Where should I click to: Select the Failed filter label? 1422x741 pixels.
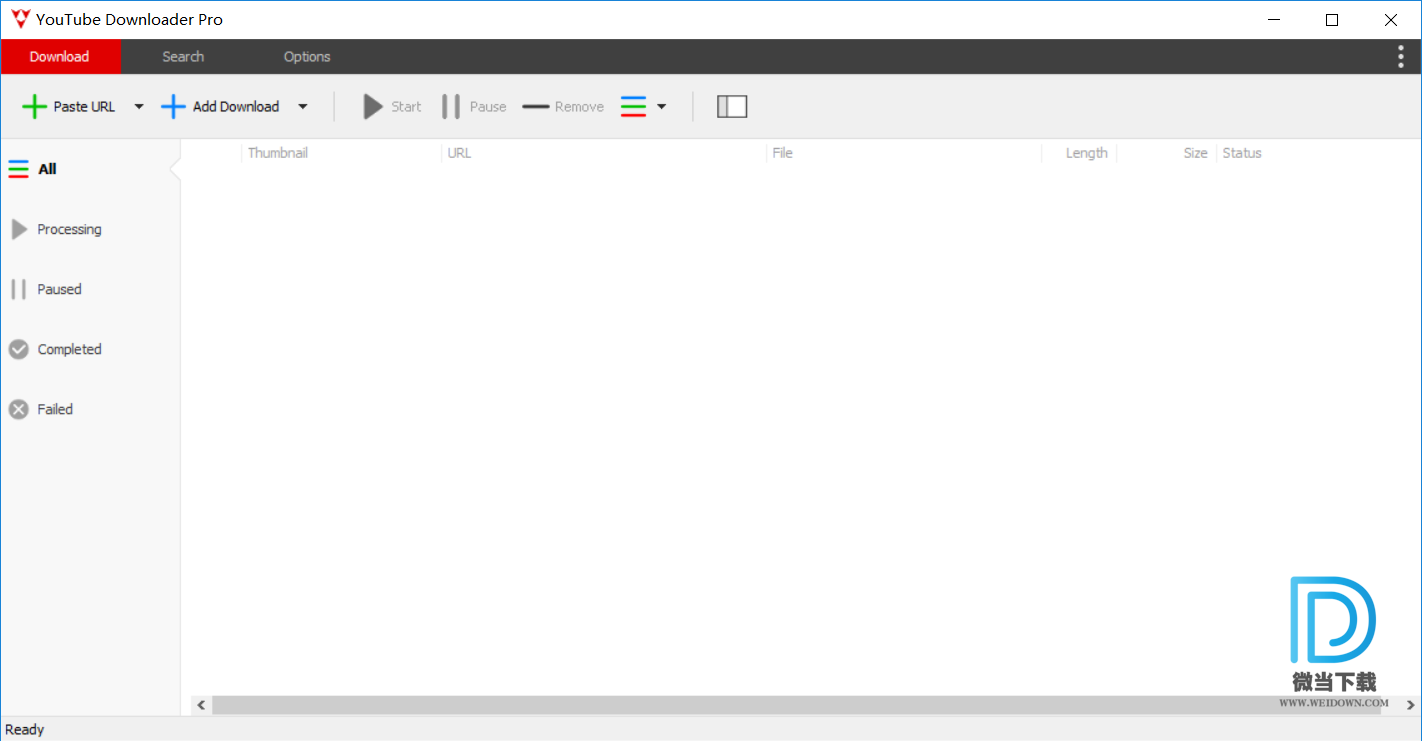(55, 409)
